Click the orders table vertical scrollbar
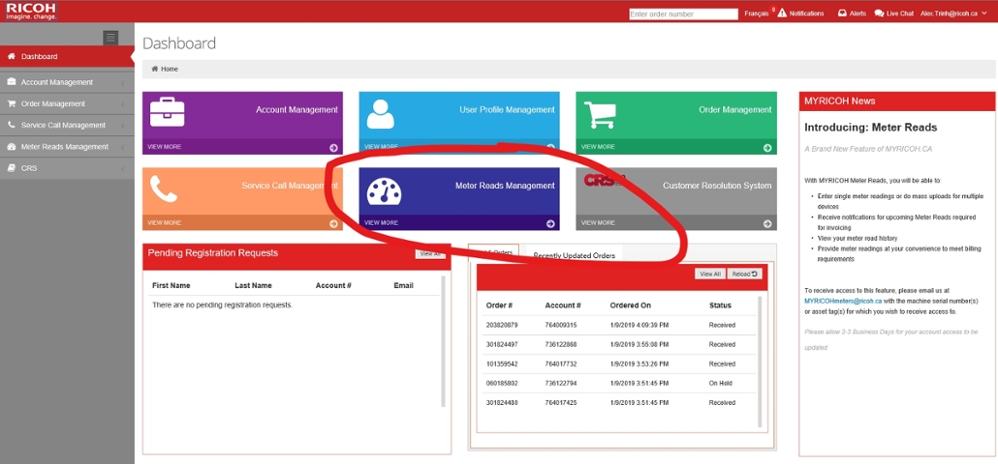This screenshot has height=464, width=998. pyautogui.click(x=759, y=361)
